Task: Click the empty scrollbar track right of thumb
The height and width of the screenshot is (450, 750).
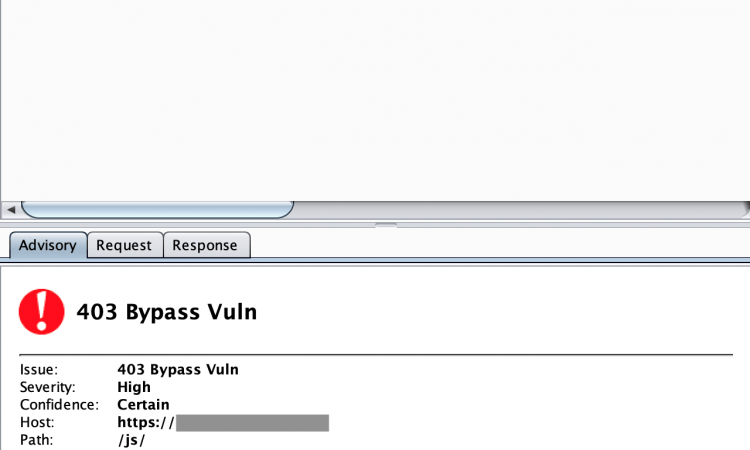Action: click(519, 209)
